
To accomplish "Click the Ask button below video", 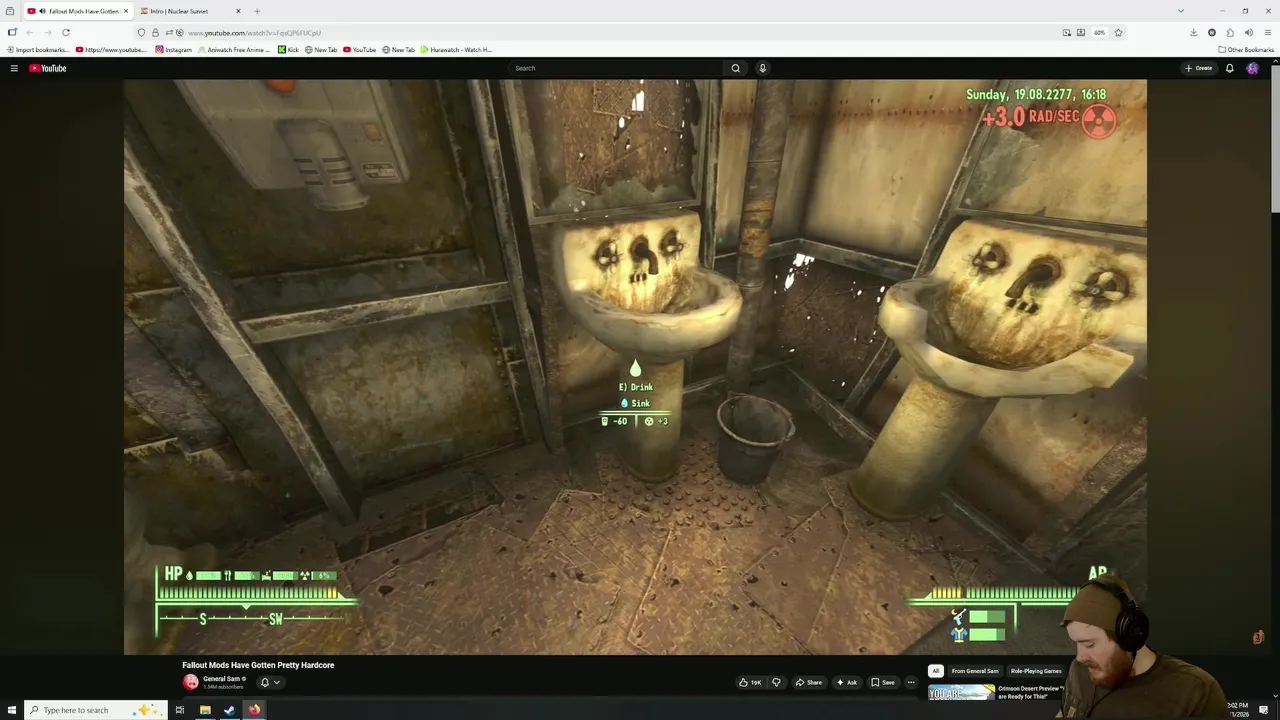I will coord(847,682).
